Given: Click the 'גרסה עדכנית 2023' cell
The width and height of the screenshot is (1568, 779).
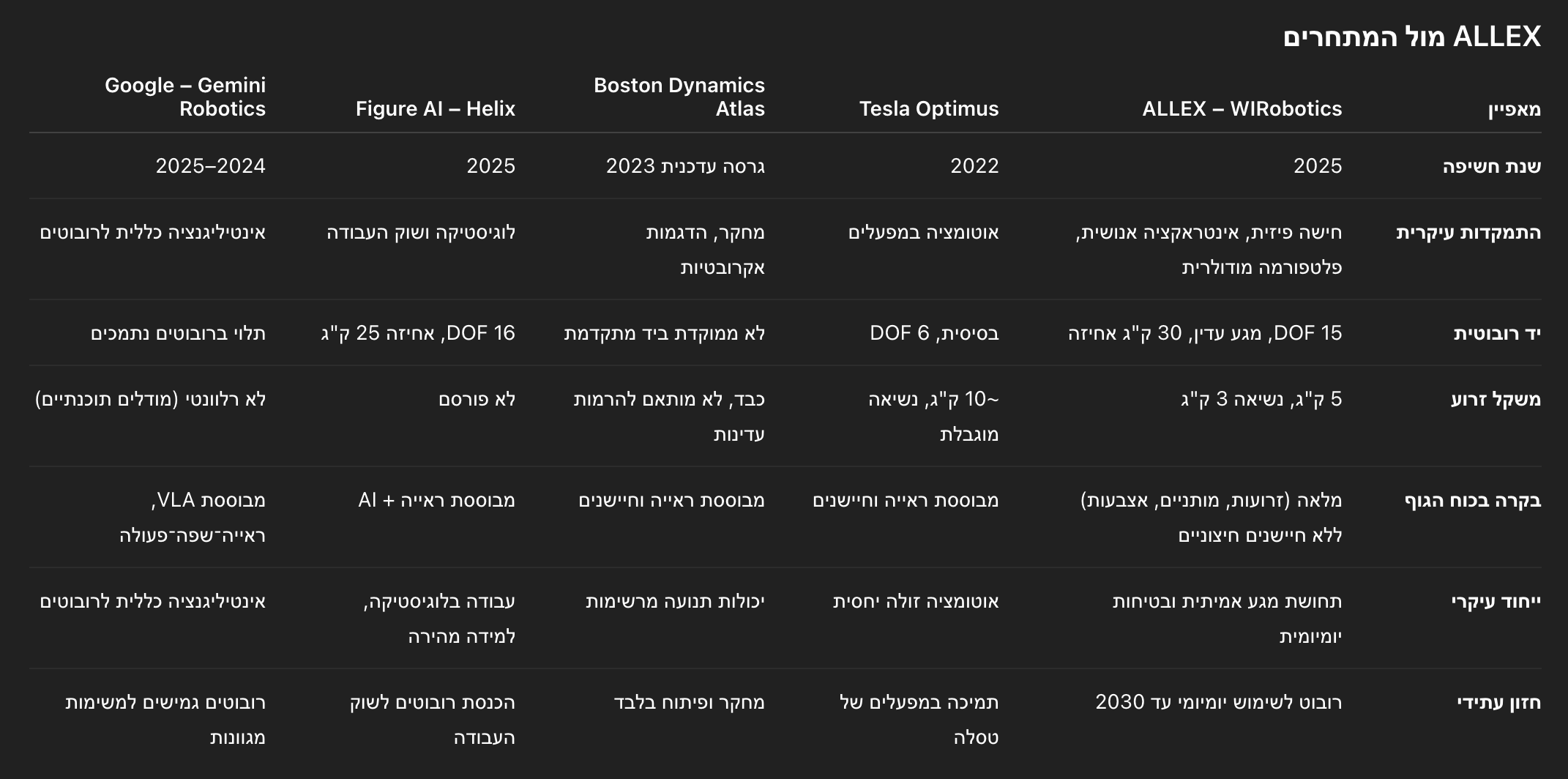Looking at the screenshot, I should pyautogui.click(x=685, y=166).
